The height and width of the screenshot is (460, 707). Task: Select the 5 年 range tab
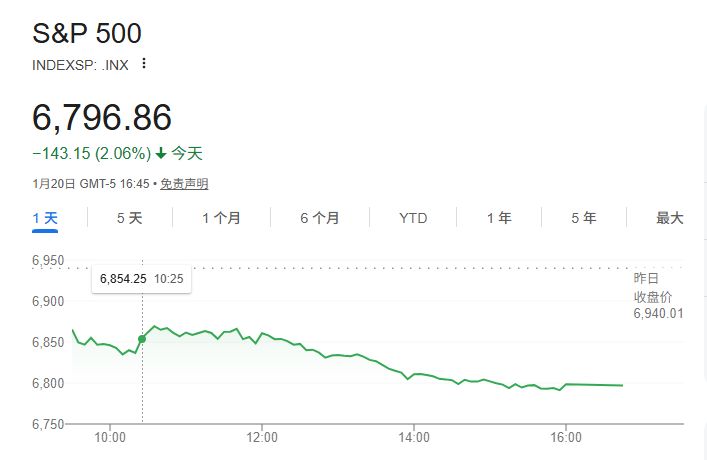pyautogui.click(x=584, y=218)
